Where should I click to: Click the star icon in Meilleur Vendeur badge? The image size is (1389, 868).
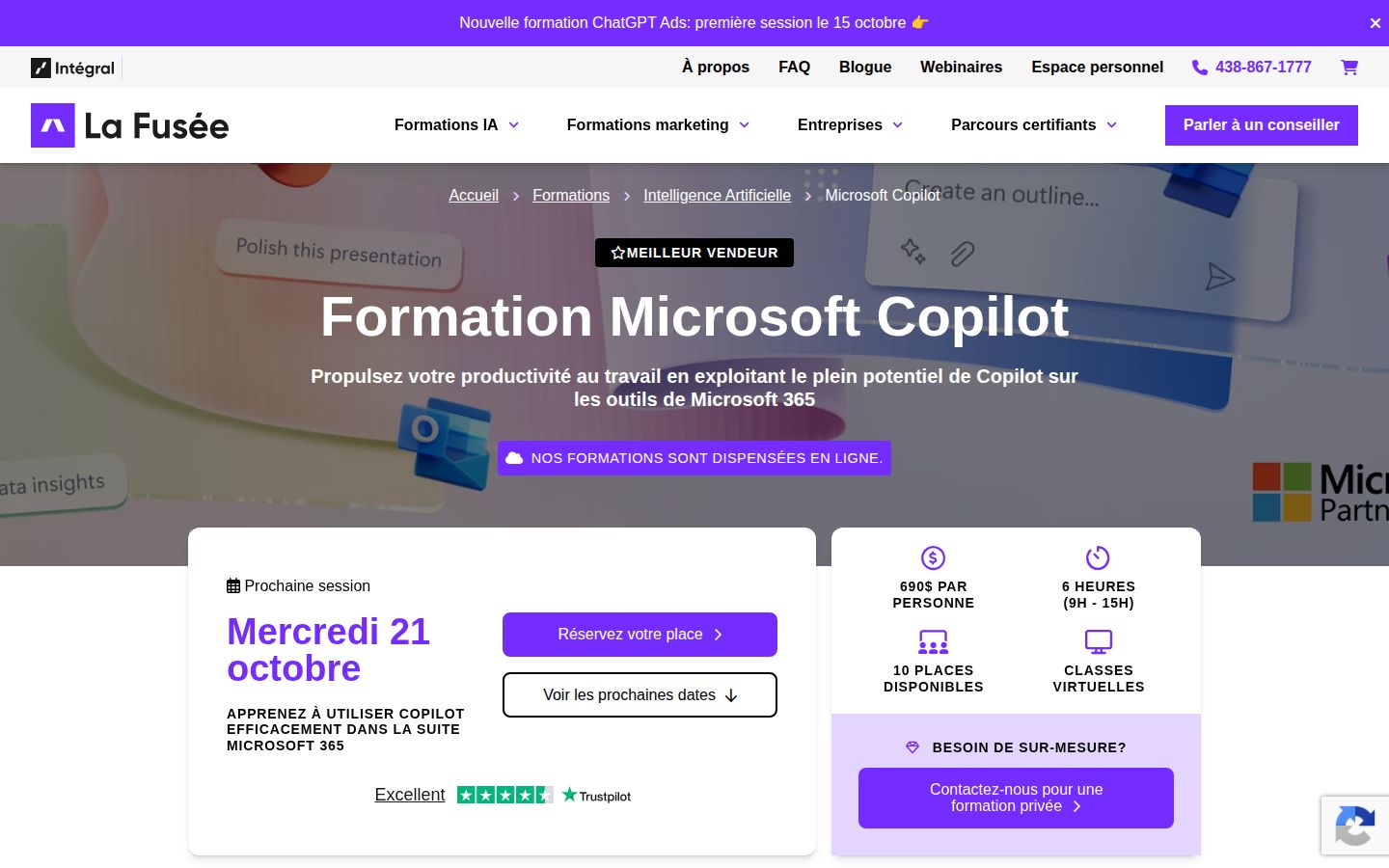coord(618,253)
